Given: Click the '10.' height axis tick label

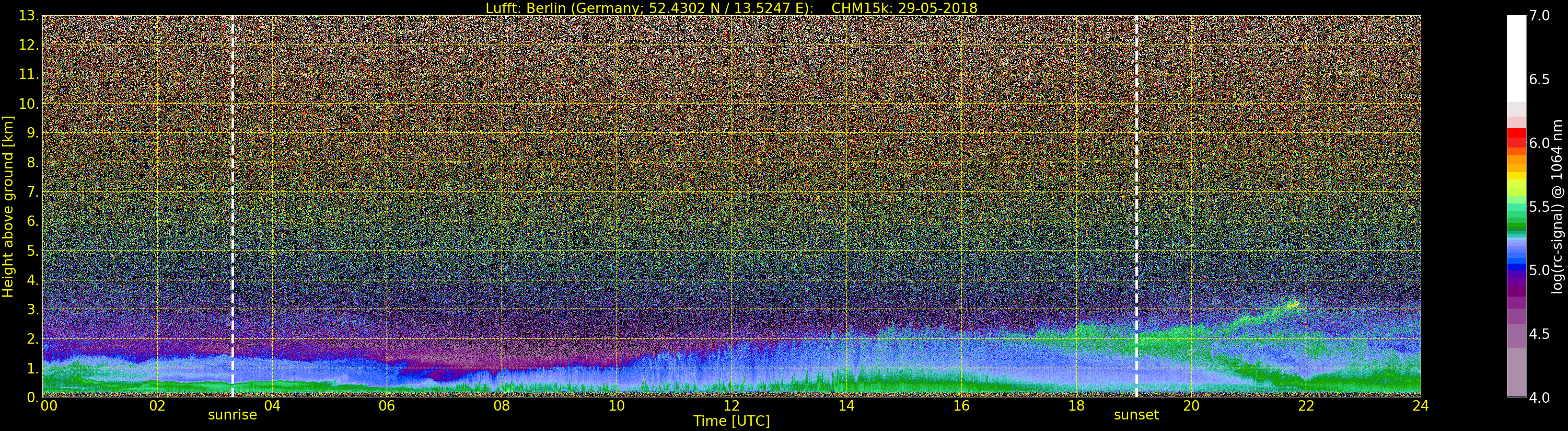Looking at the screenshot, I should point(29,104).
